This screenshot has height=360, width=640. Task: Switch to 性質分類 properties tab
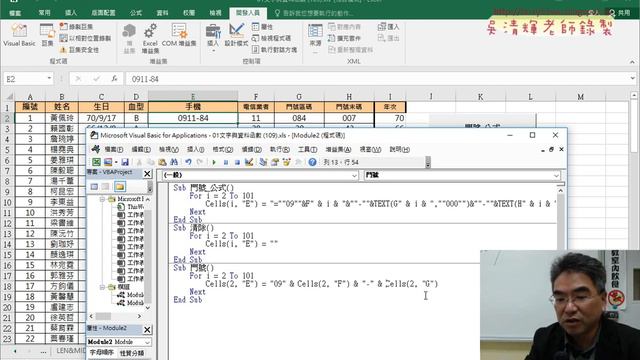[x=132, y=353]
